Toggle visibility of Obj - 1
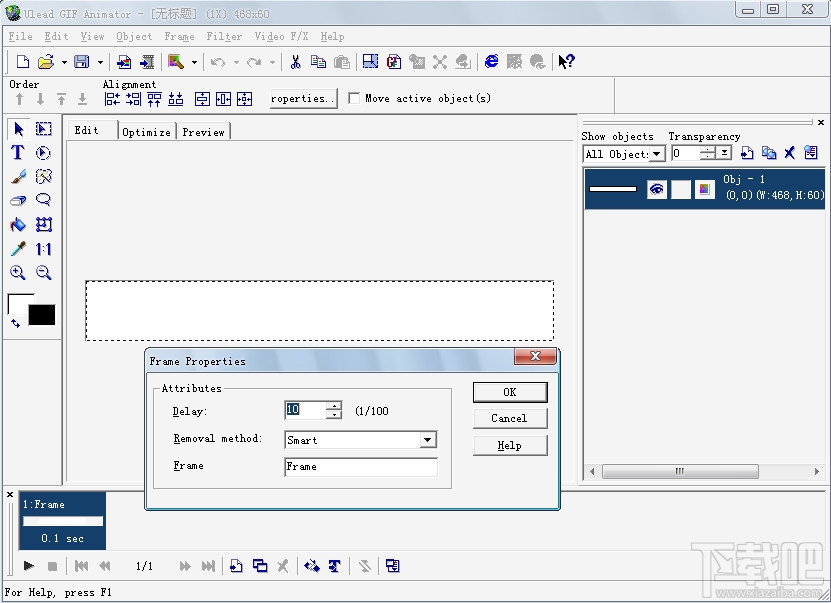Viewport: 831px width, 603px height. click(x=657, y=189)
